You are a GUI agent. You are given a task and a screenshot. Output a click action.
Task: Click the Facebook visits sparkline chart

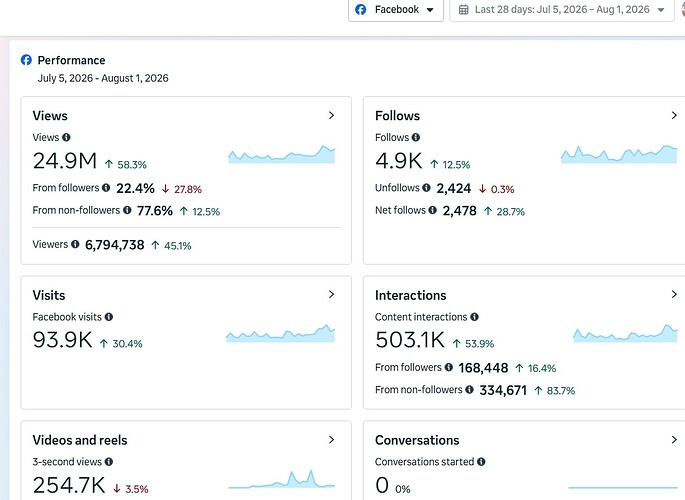coord(280,334)
